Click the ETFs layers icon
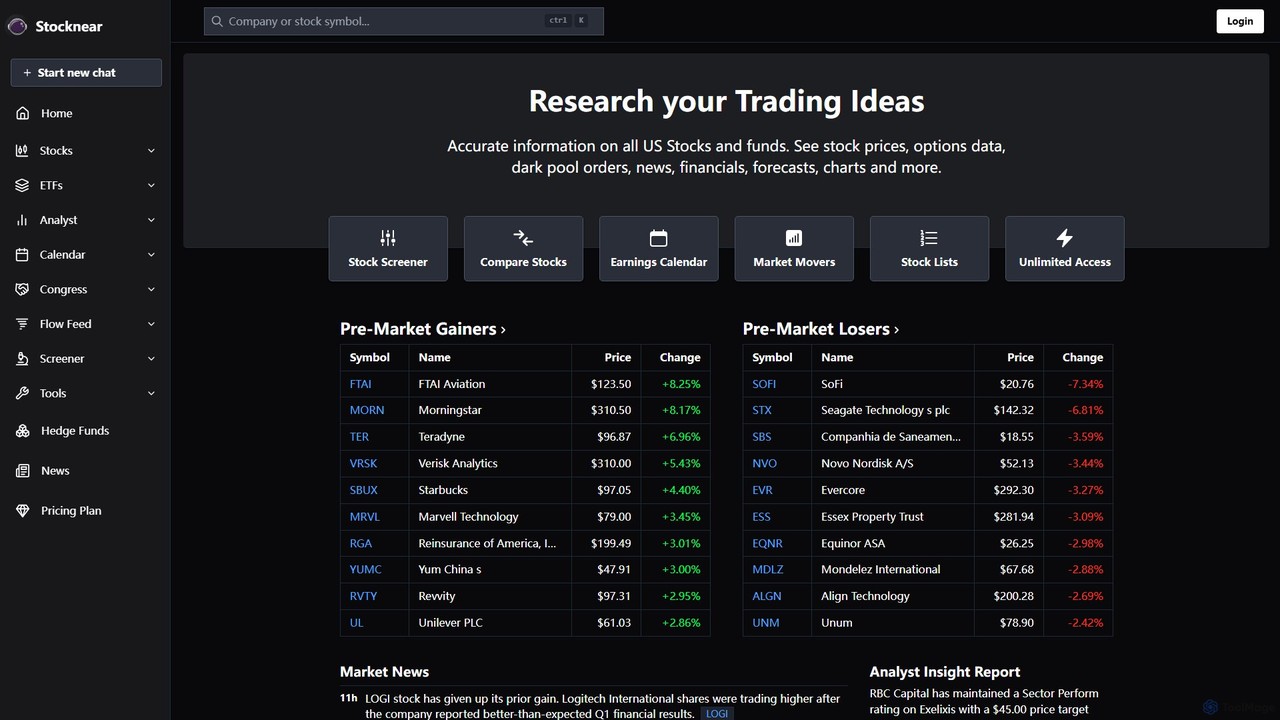This screenshot has width=1280, height=720. (x=22, y=186)
